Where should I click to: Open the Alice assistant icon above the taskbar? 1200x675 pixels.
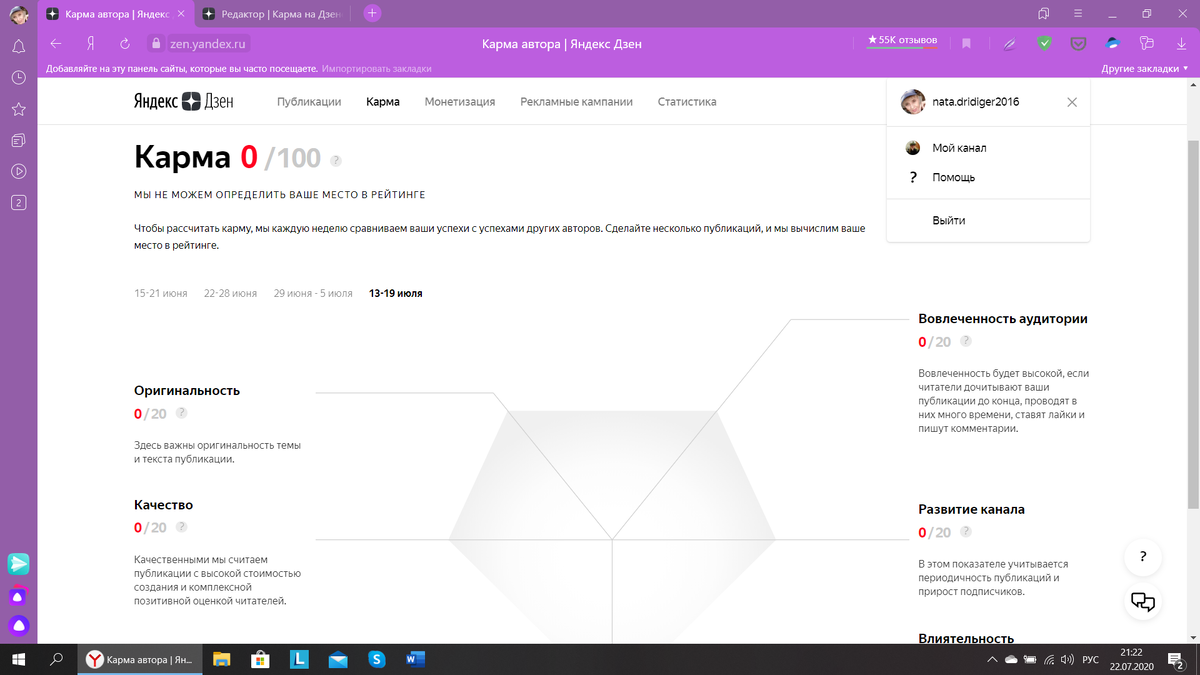coord(18,627)
